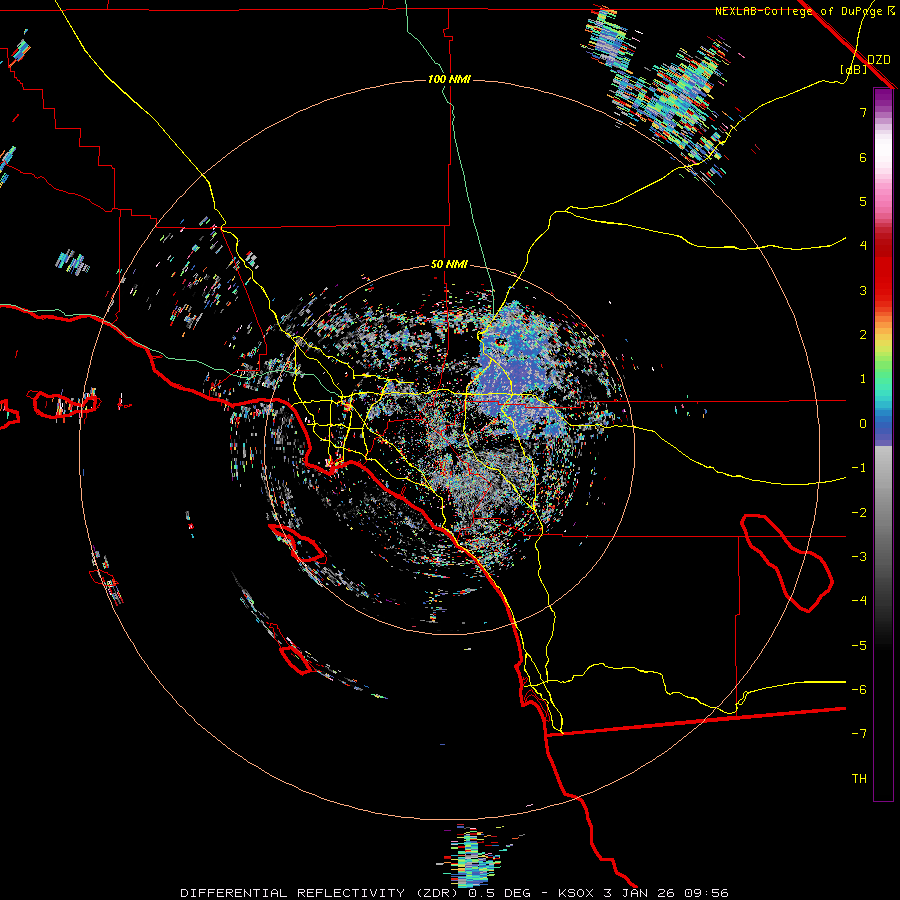Click the "100 NMI" range ring label

point(449,79)
